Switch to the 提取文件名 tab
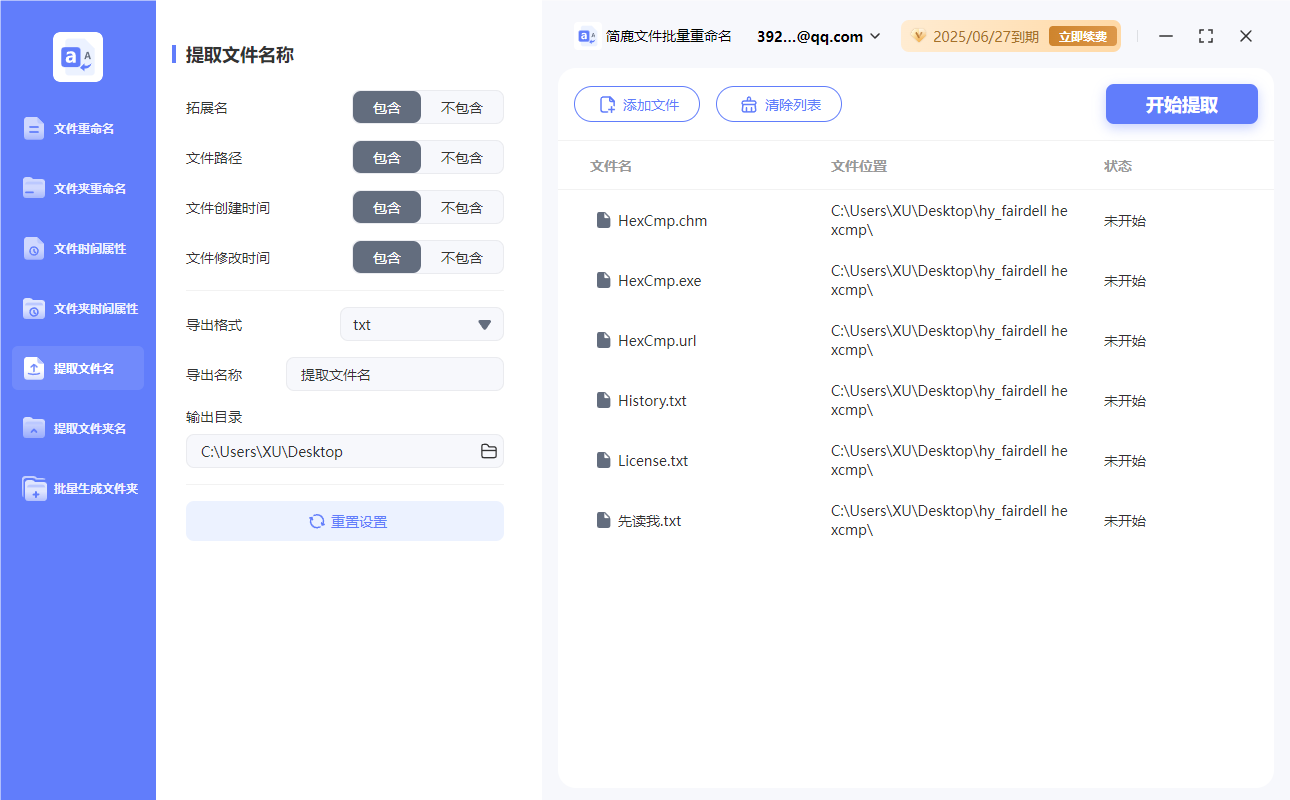Image resolution: width=1290 pixels, height=800 pixels. (77, 368)
